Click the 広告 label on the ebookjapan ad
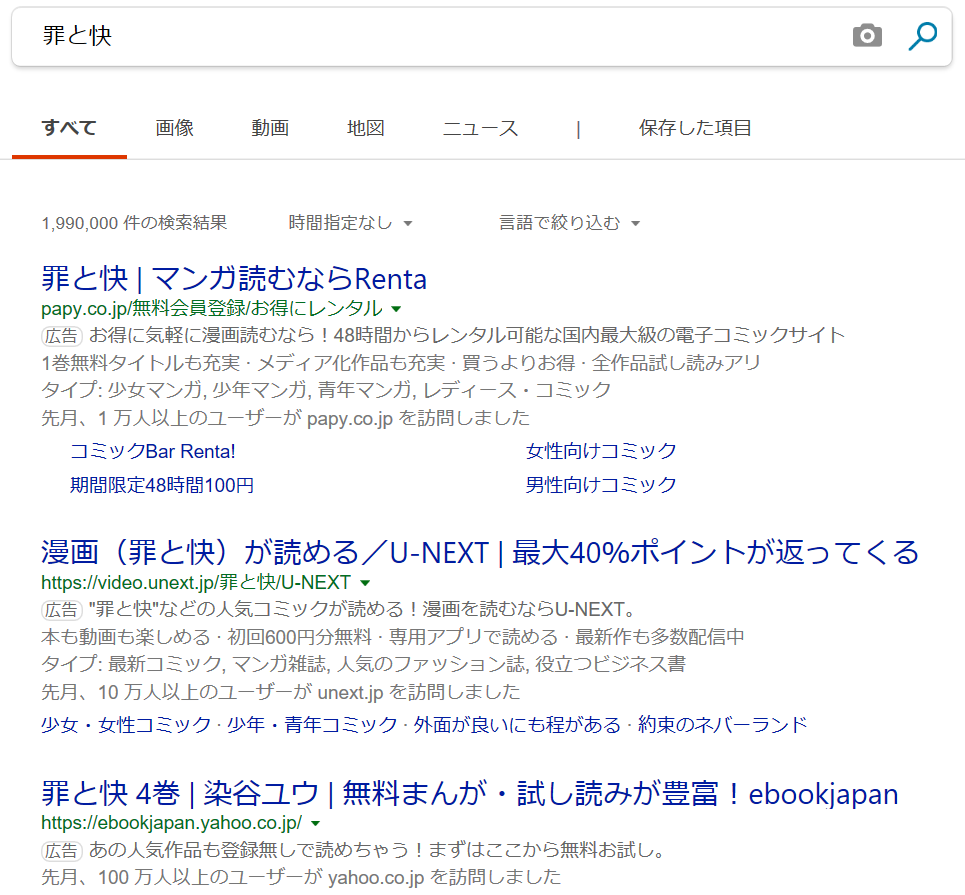Viewport: 965px width, 895px height. pyautogui.click(x=62, y=851)
